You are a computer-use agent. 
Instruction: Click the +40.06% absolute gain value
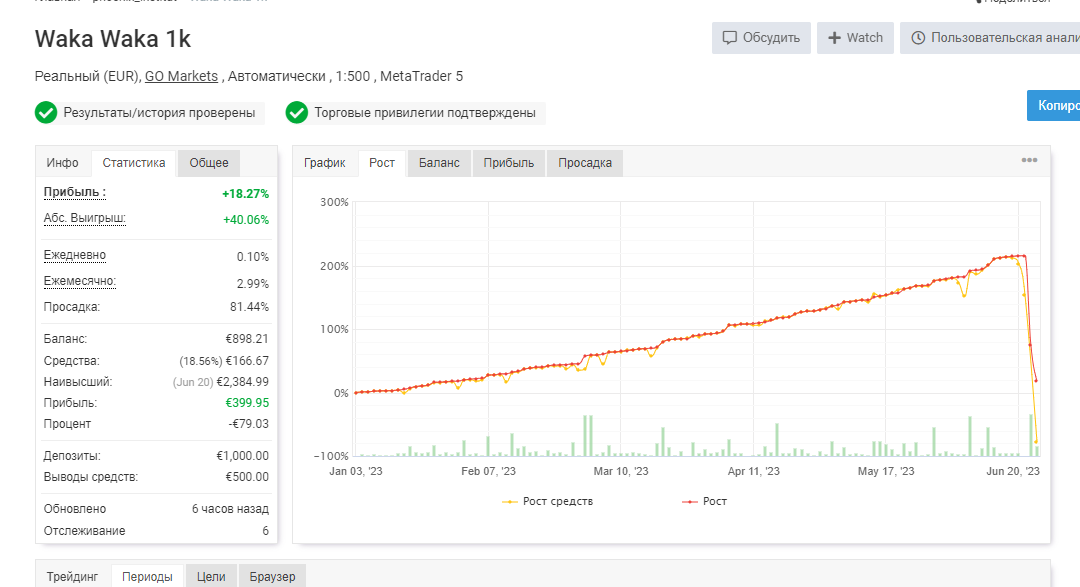pos(246,220)
